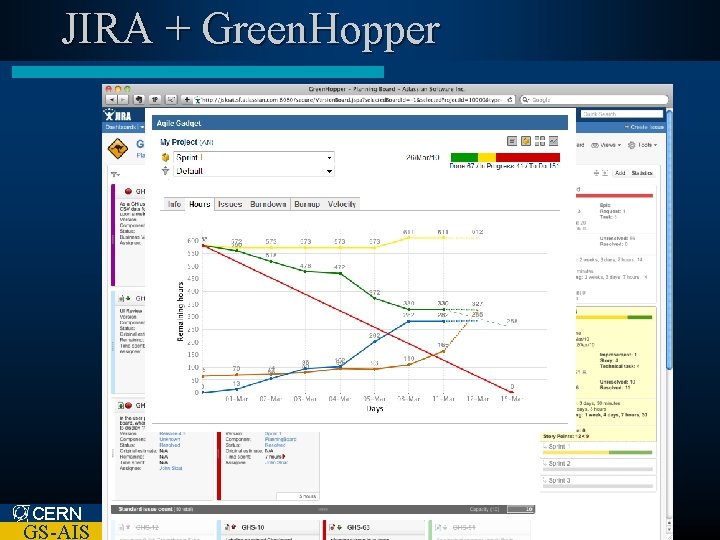Click the My Project title link

tap(179, 142)
